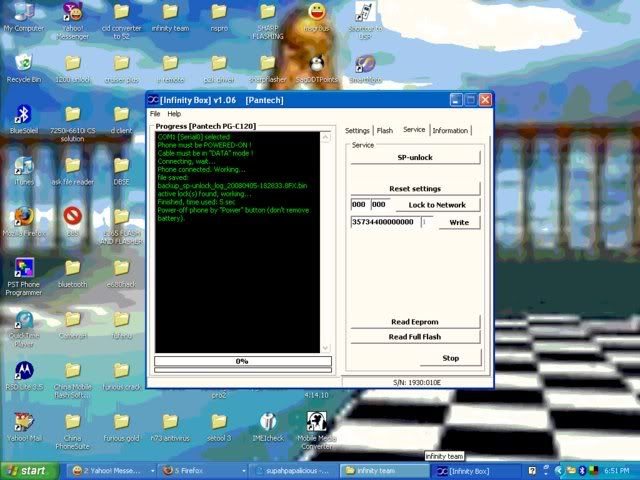The width and height of the screenshot is (640, 480).
Task: Open the d client folder
Action: (x=121, y=120)
